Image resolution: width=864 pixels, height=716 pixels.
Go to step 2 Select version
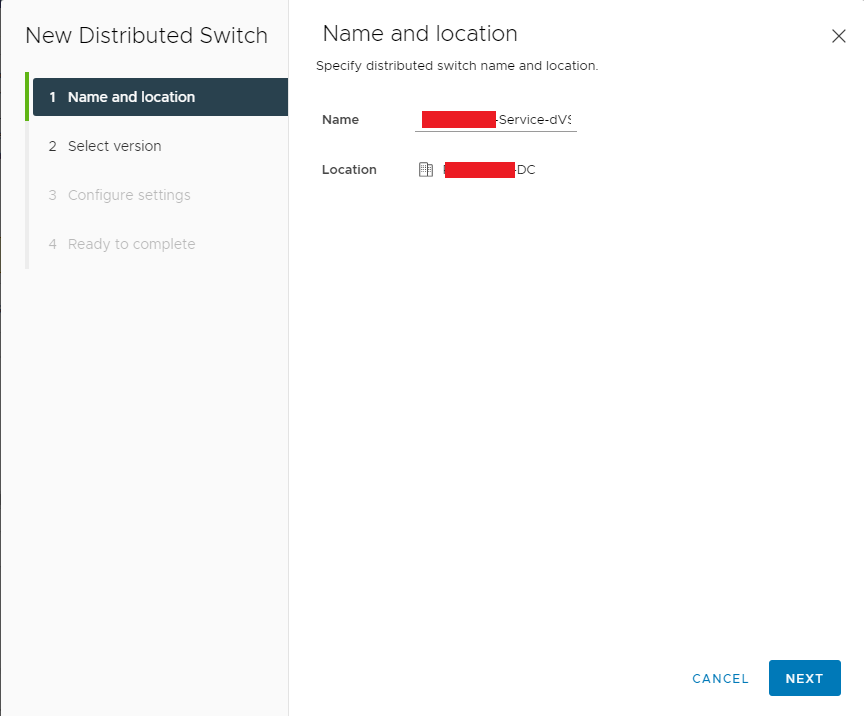160,146
